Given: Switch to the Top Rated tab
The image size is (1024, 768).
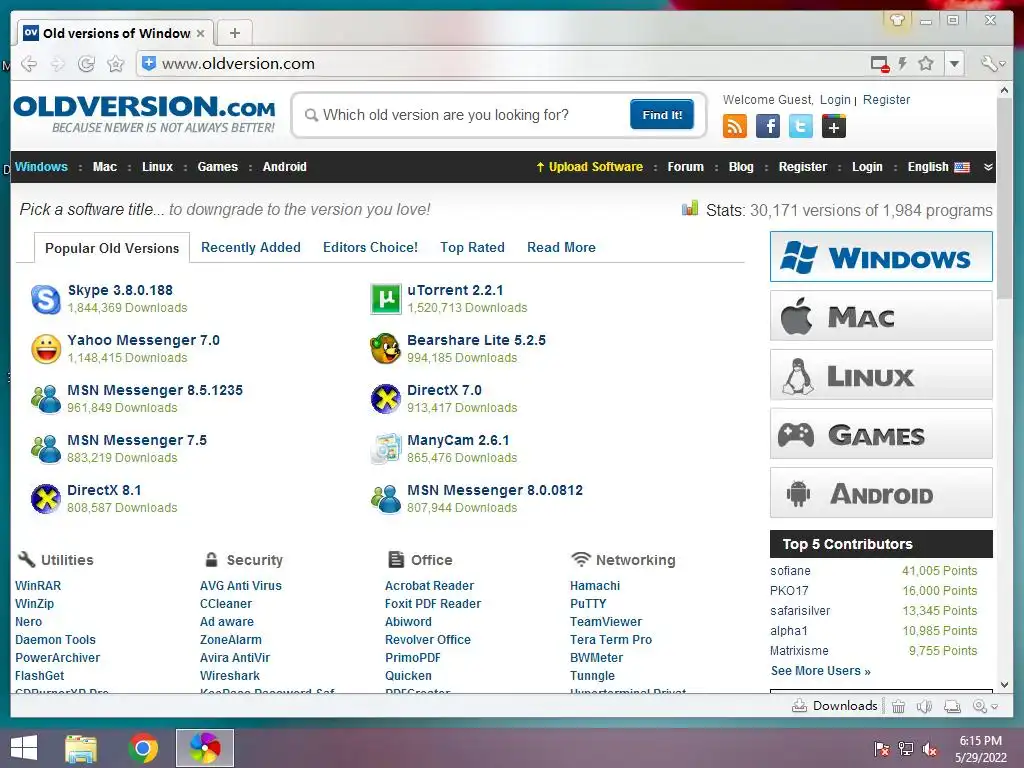Looking at the screenshot, I should pos(472,248).
